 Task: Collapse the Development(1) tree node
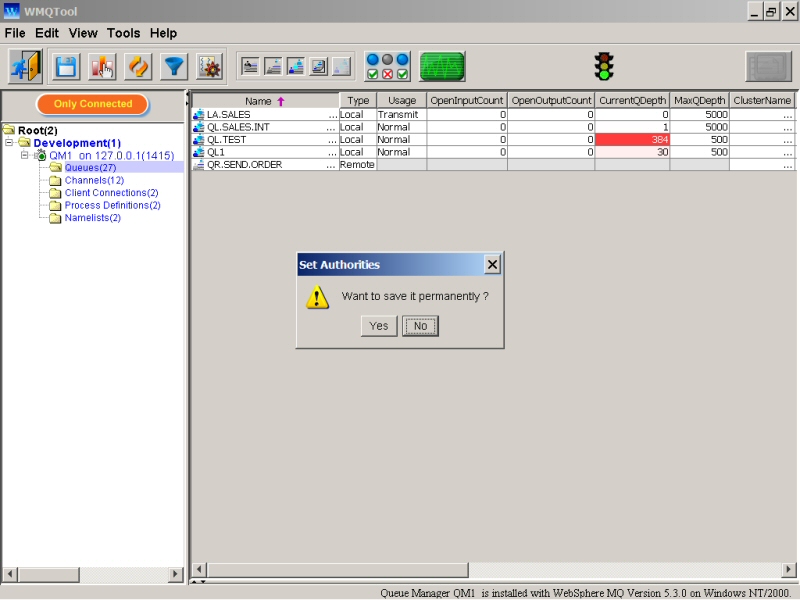[x=9, y=143]
